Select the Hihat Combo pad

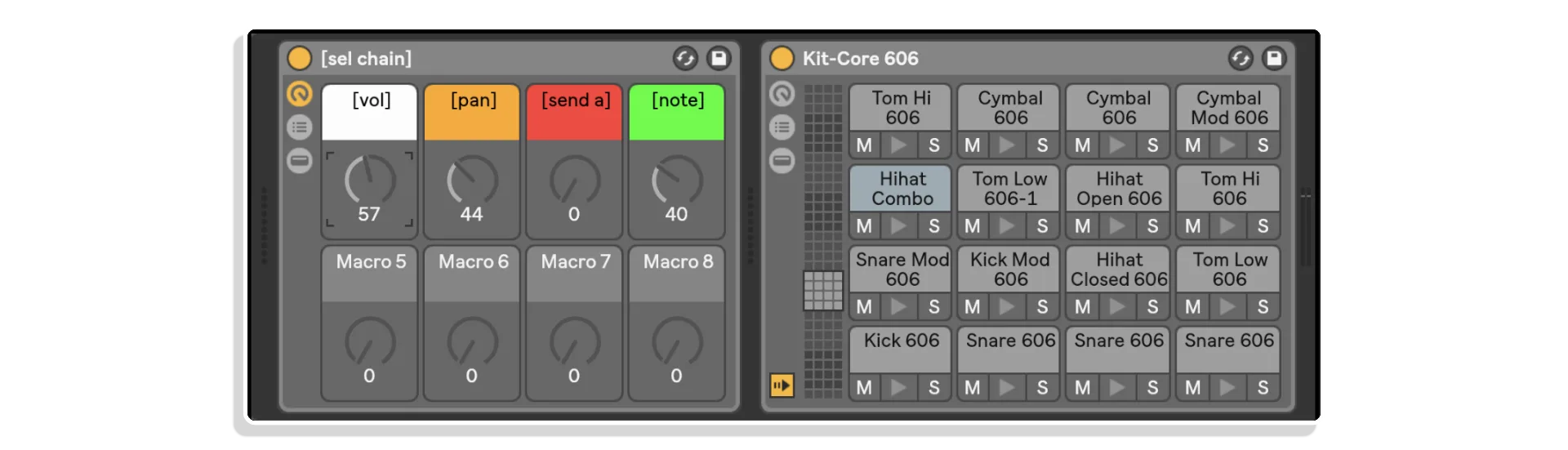901,189
